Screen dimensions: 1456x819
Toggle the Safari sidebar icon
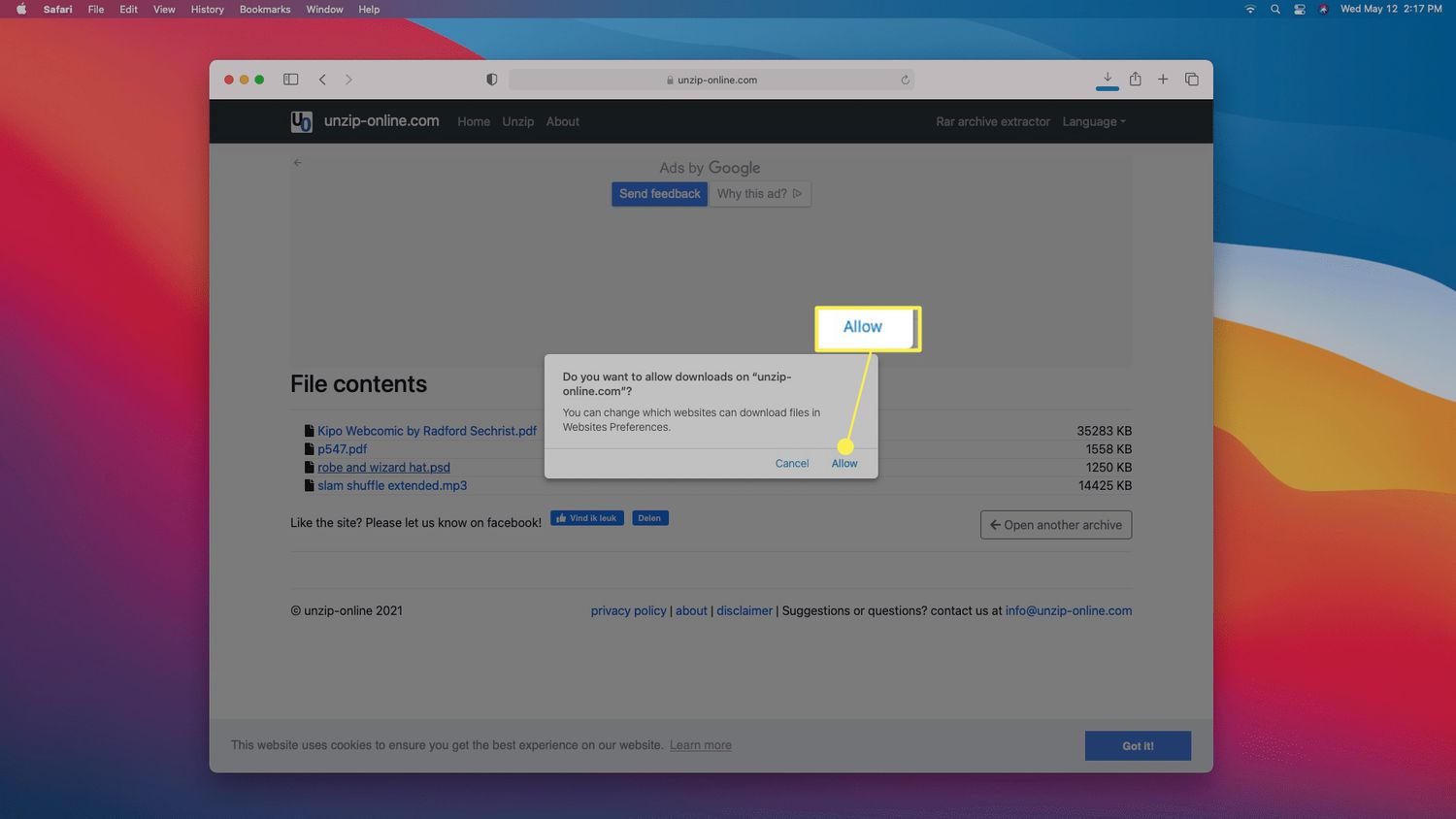(290, 80)
